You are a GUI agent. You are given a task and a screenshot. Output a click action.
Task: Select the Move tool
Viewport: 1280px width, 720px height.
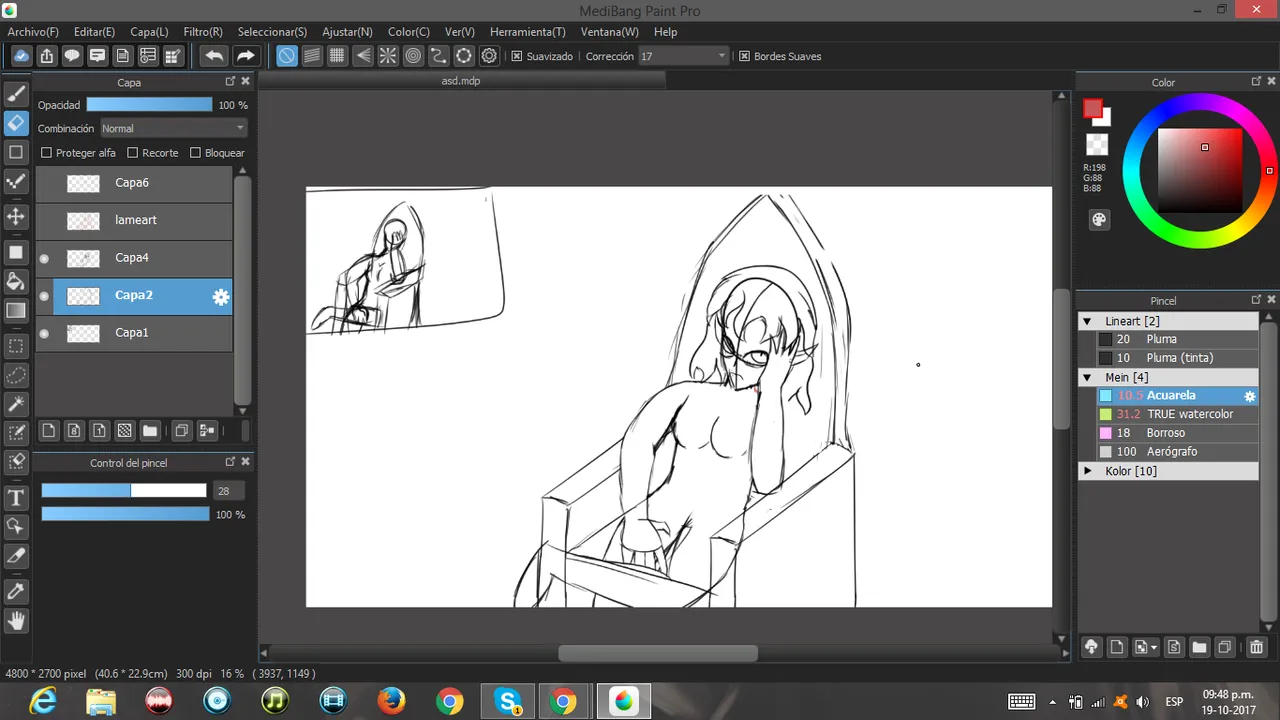click(x=16, y=217)
